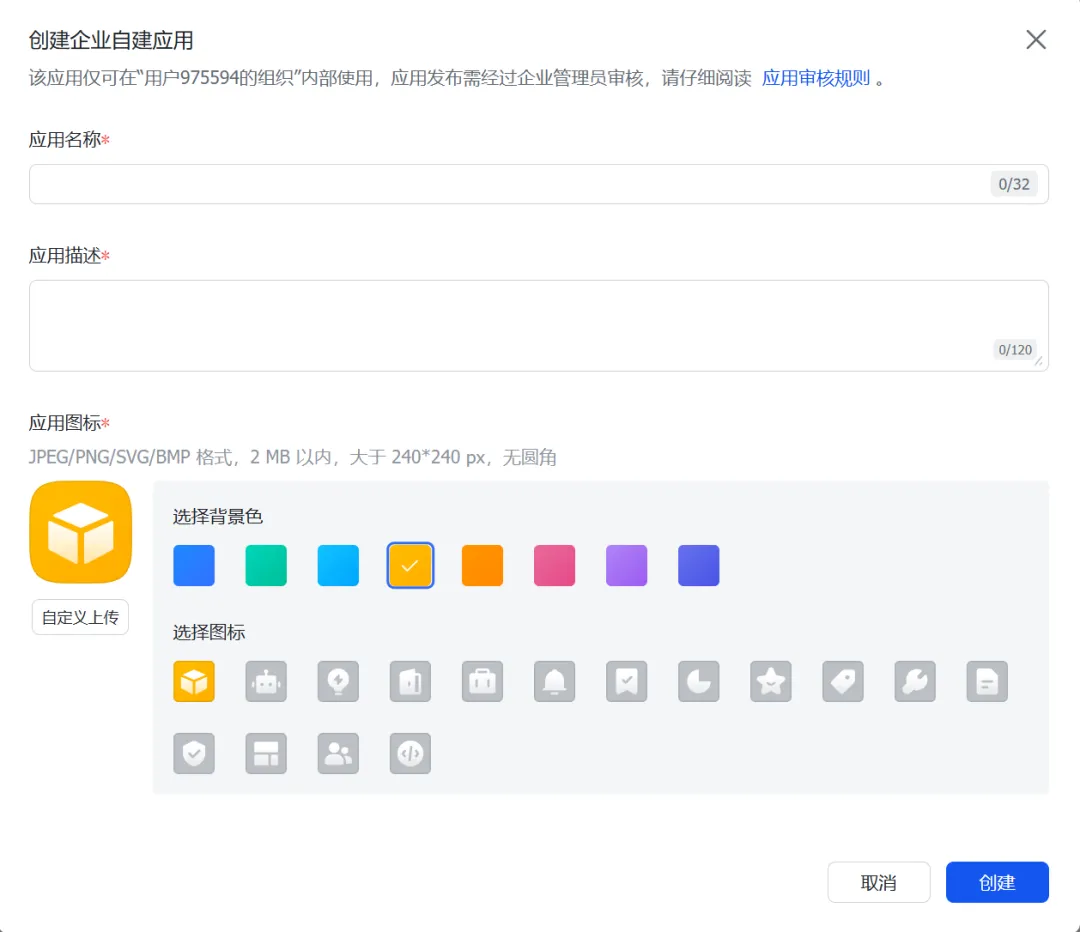Viewport: 1080px width, 932px height.
Task: Open the 应用审核规则 link
Action: click(x=816, y=79)
